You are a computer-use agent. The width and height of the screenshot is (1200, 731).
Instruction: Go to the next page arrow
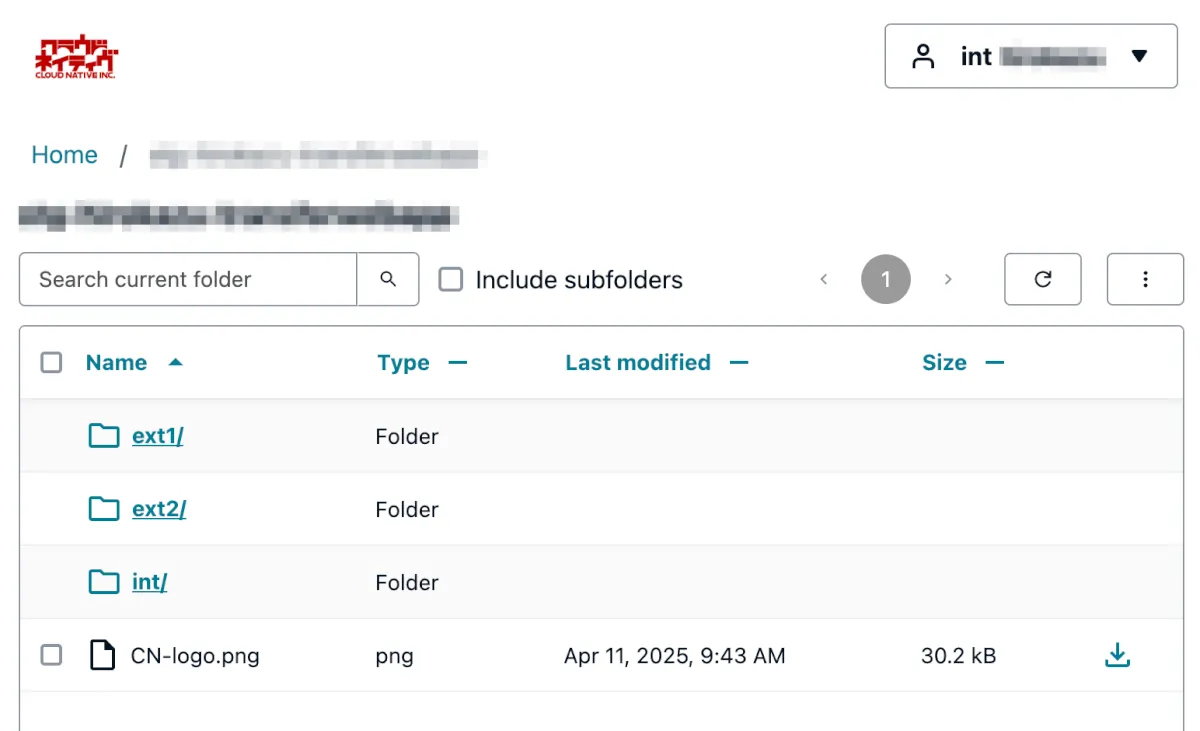pos(948,279)
